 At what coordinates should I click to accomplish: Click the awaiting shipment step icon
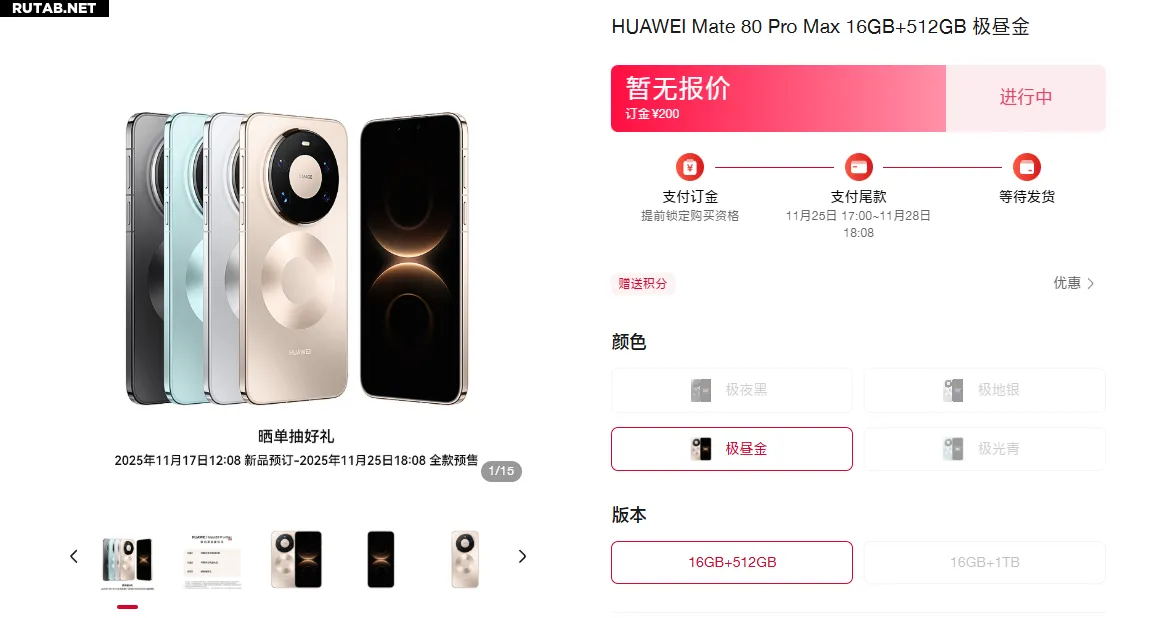tap(1027, 167)
